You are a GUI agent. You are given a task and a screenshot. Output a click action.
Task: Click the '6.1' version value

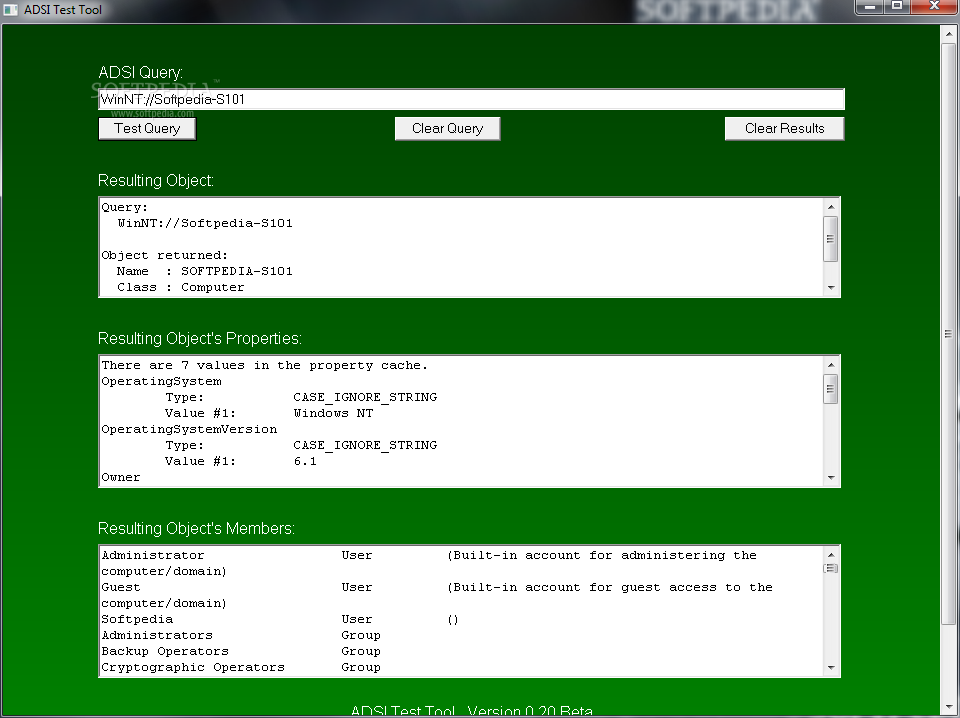[x=305, y=461]
